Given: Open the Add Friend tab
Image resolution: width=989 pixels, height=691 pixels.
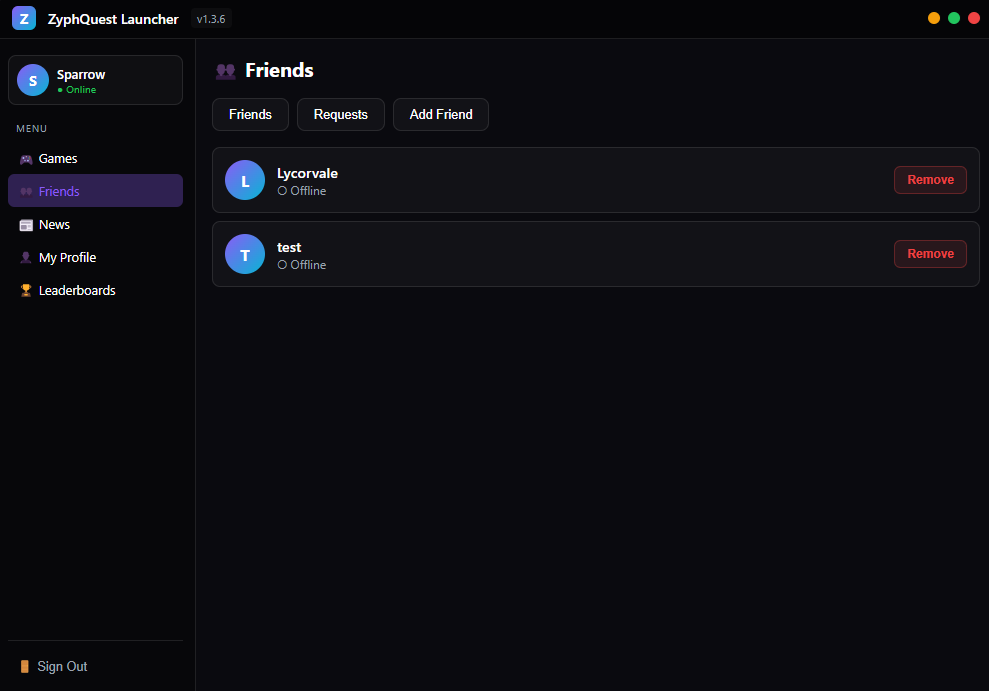Looking at the screenshot, I should point(440,114).
